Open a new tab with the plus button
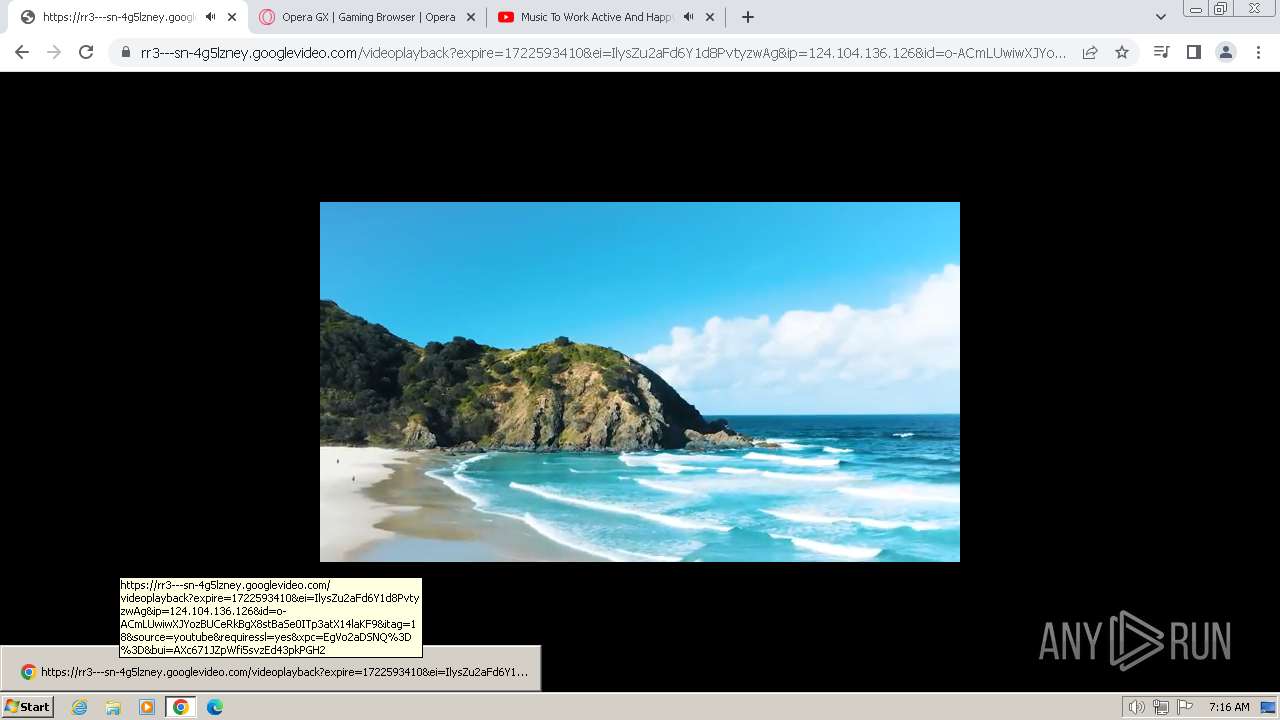1280x720 pixels. point(747,17)
